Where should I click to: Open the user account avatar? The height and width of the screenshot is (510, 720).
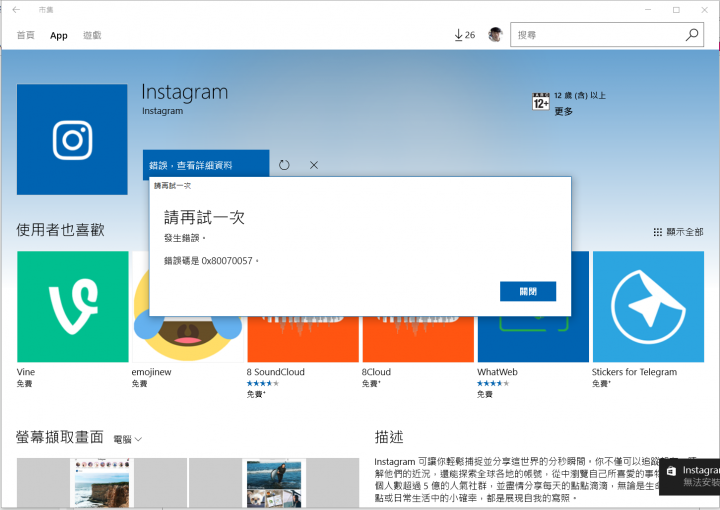pyautogui.click(x=495, y=34)
